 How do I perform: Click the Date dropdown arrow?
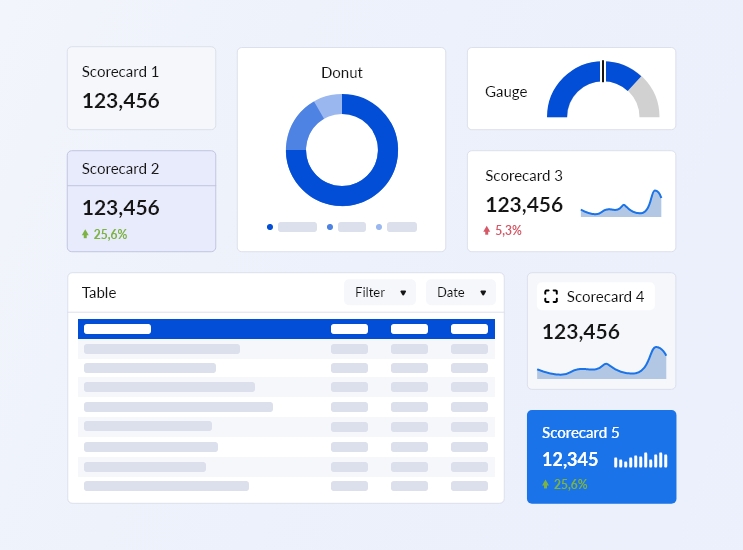(483, 293)
